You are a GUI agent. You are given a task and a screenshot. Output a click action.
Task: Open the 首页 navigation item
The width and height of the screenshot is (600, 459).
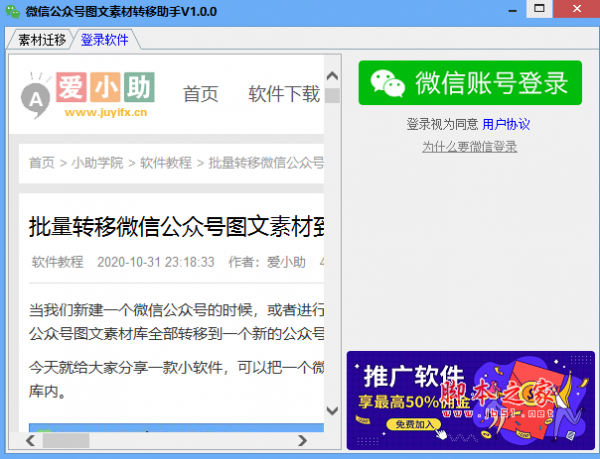tap(201, 94)
